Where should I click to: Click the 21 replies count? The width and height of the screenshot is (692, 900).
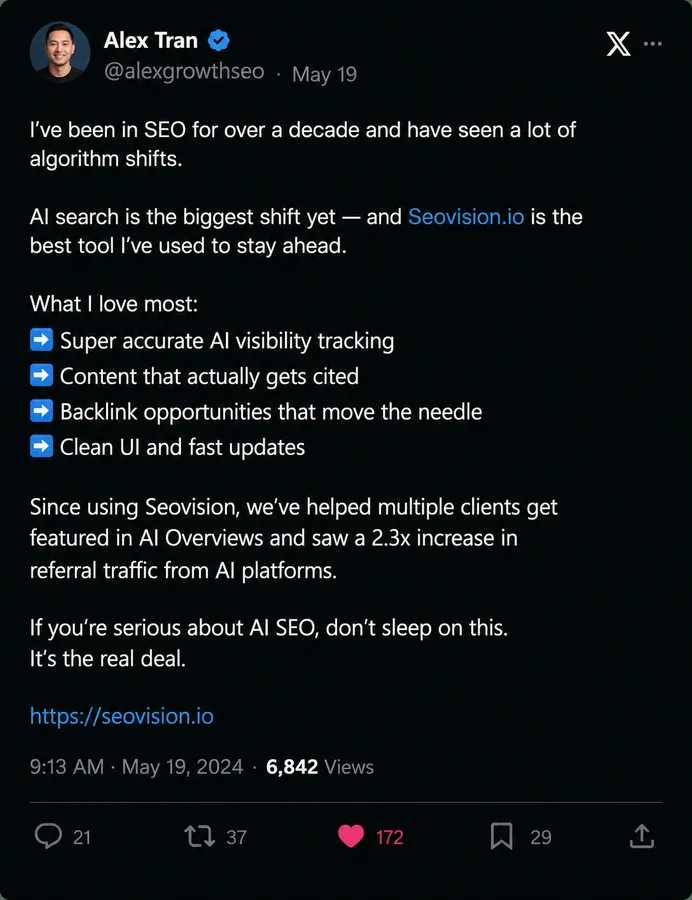pyautogui.click(x=82, y=837)
